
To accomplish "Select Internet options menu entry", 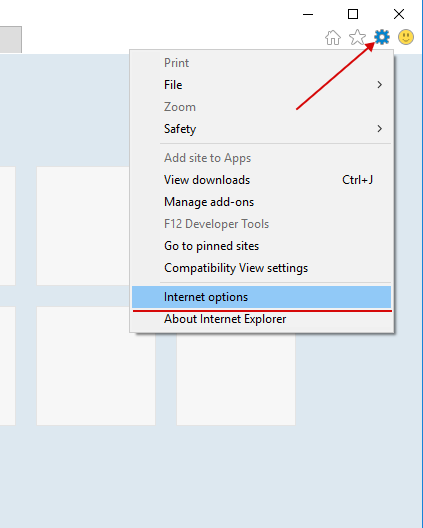I will [261, 297].
